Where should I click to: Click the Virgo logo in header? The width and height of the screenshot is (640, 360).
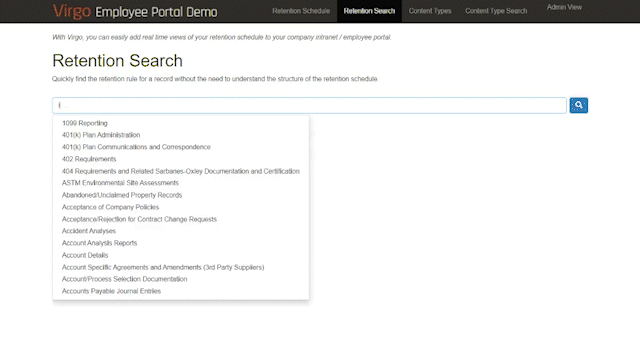pos(71,11)
